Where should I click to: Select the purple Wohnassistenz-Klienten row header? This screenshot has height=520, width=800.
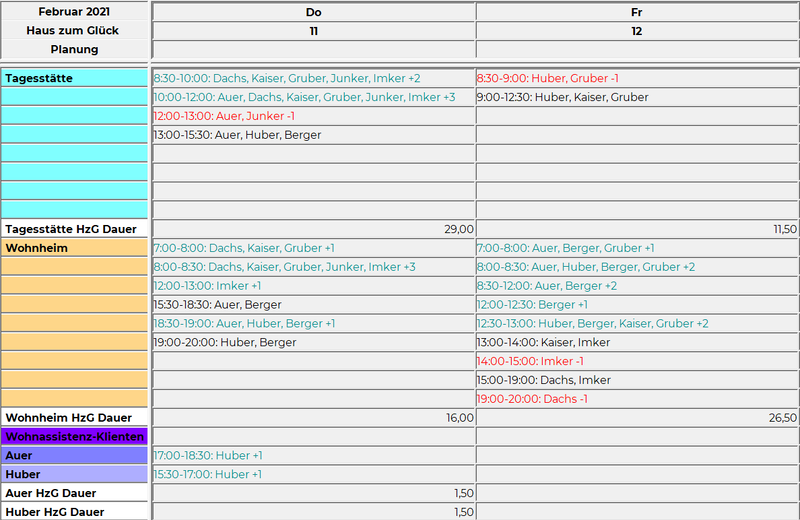click(x=75, y=437)
